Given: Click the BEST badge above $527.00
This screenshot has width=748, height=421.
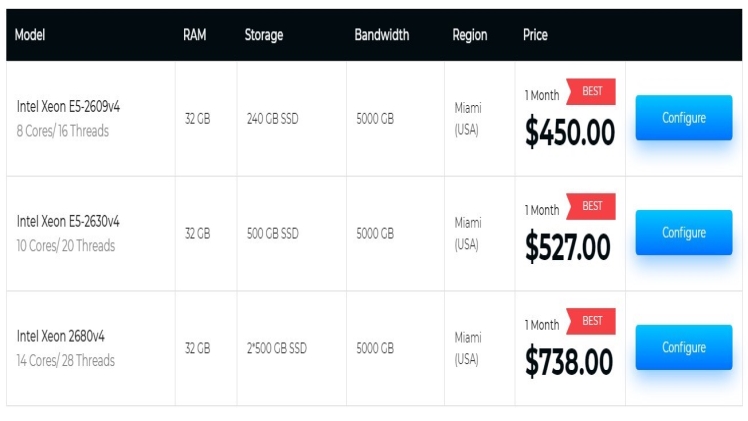Looking at the screenshot, I should coord(591,206).
